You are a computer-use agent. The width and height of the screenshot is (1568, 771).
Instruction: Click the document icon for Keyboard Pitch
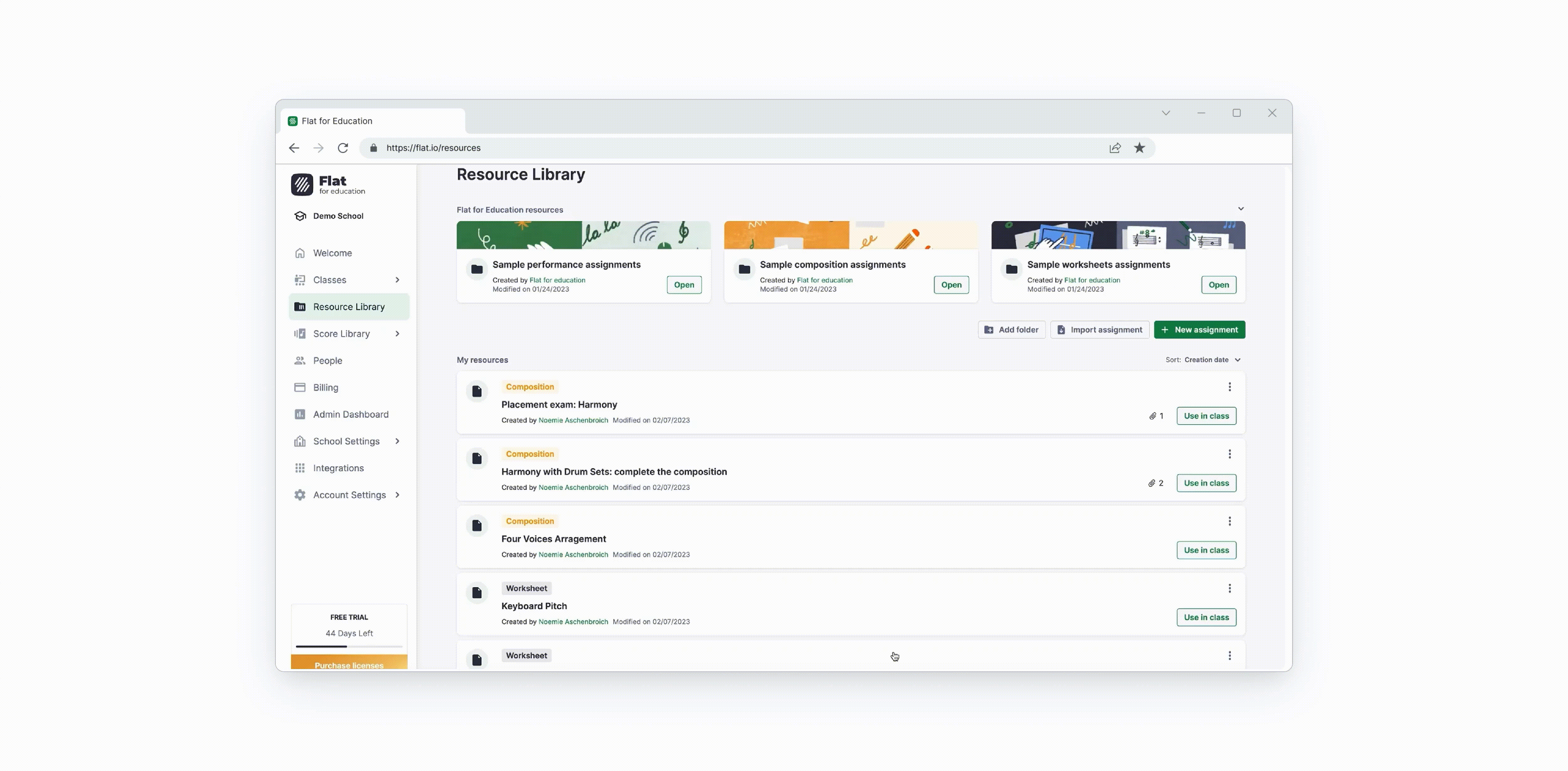477,593
